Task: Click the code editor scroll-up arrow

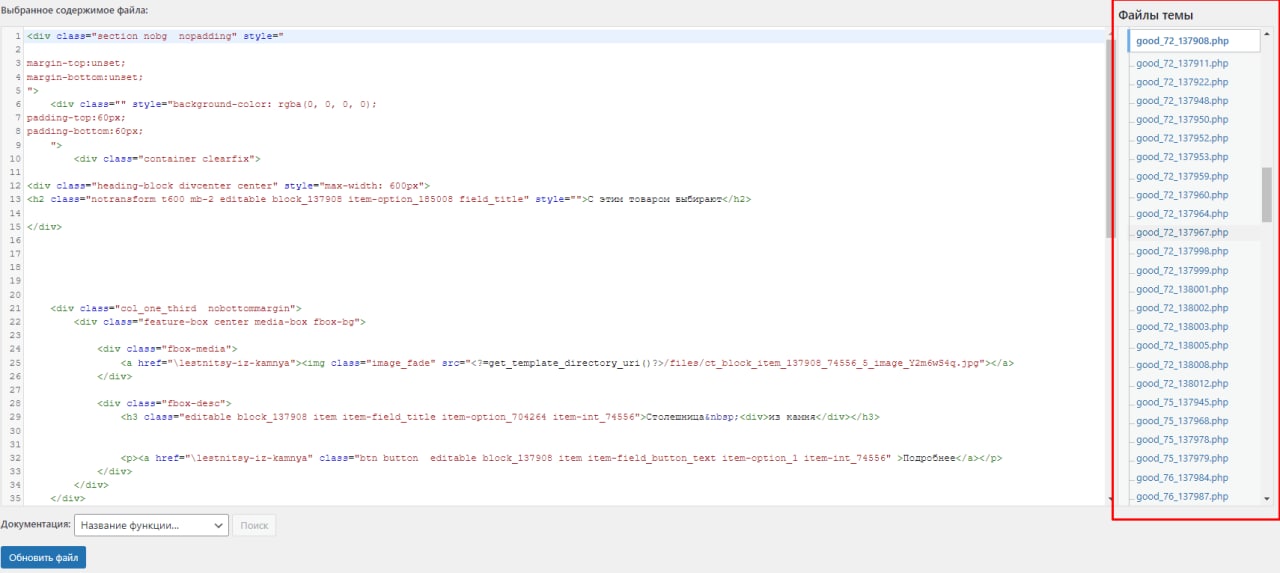Action: (x=1110, y=34)
